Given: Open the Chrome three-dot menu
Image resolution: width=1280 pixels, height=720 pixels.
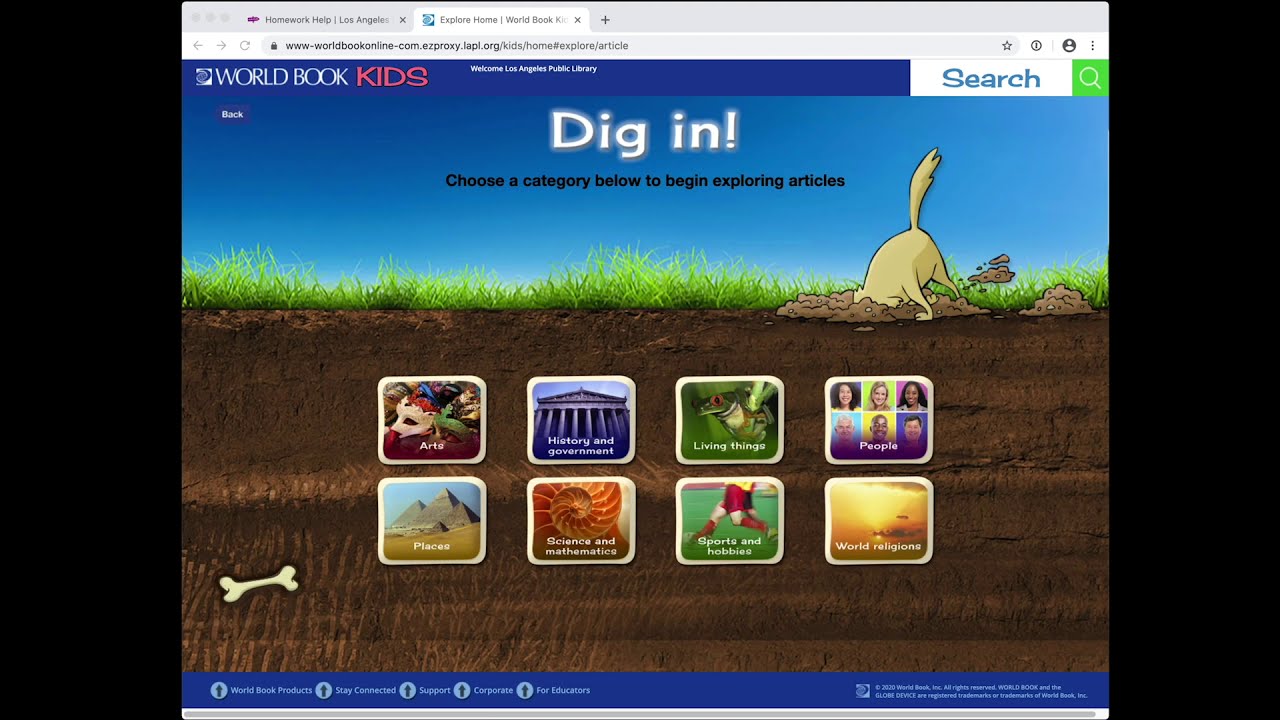Looking at the screenshot, I should tap(1092, 45).
